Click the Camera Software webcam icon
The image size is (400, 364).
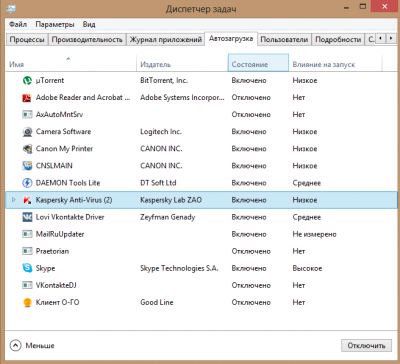pyautogui.click(x=27, y=132)
